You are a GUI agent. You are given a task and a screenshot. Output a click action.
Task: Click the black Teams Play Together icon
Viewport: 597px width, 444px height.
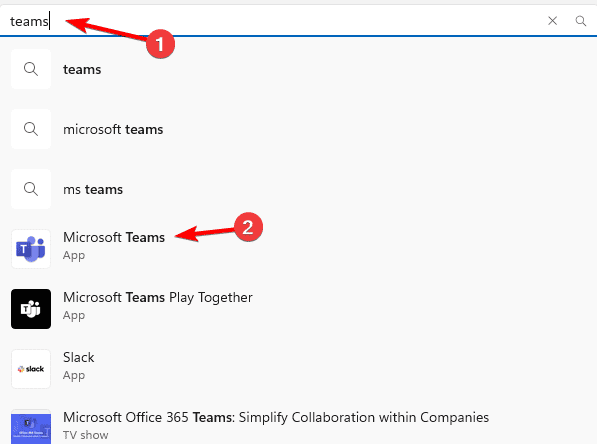click(x=31, y=309)
